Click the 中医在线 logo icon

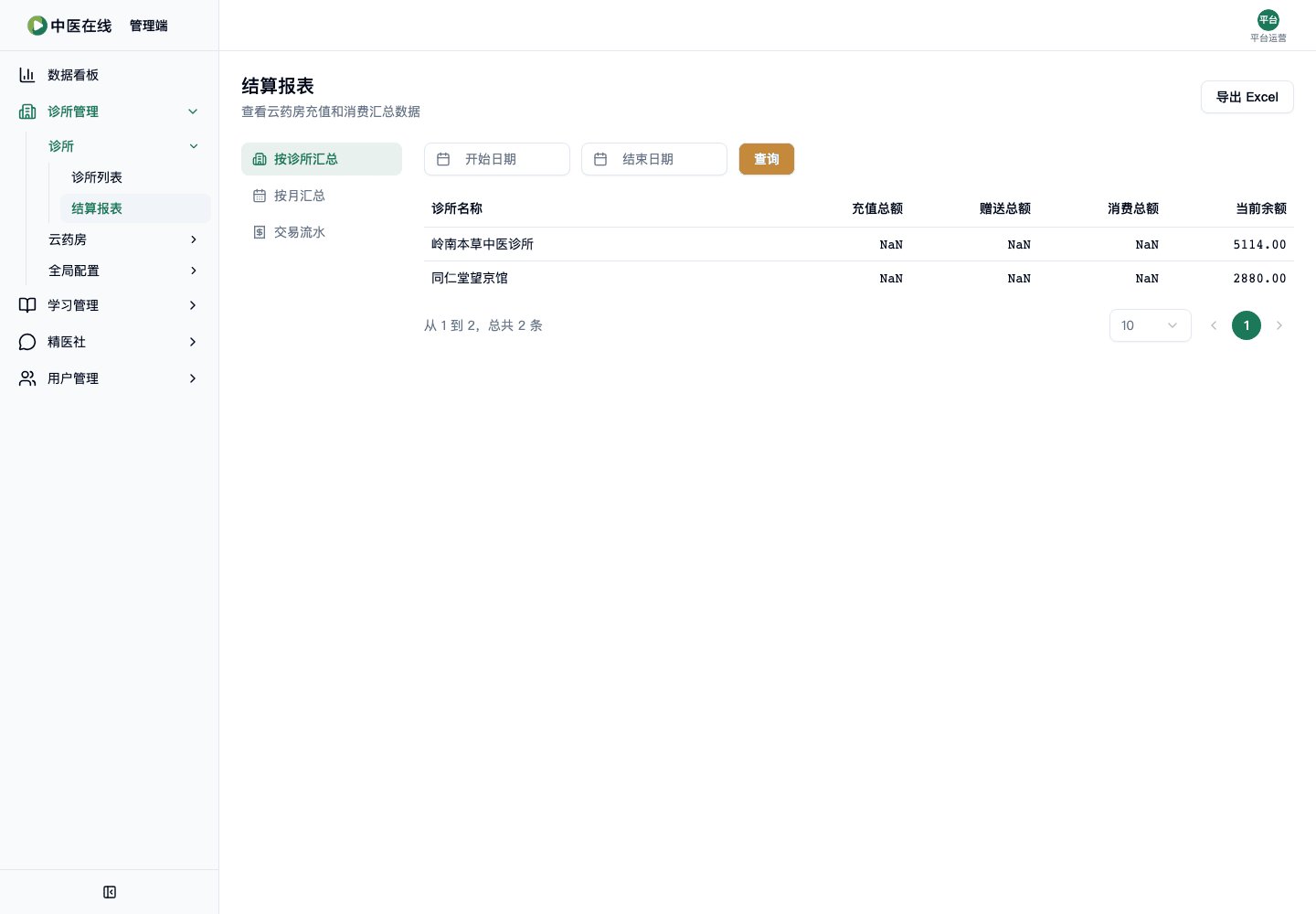pos(37,26)
